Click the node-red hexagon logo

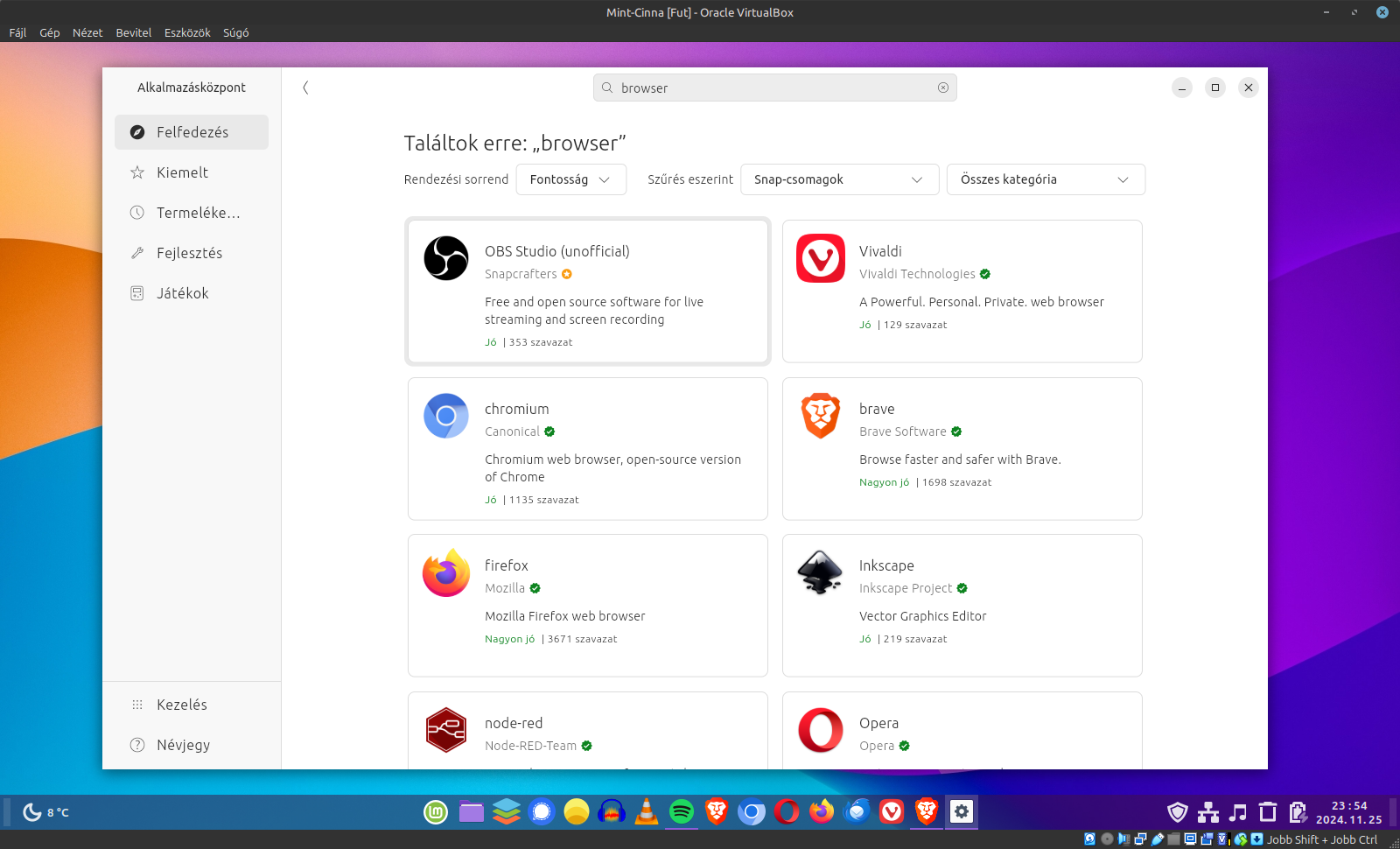point(446,730)
